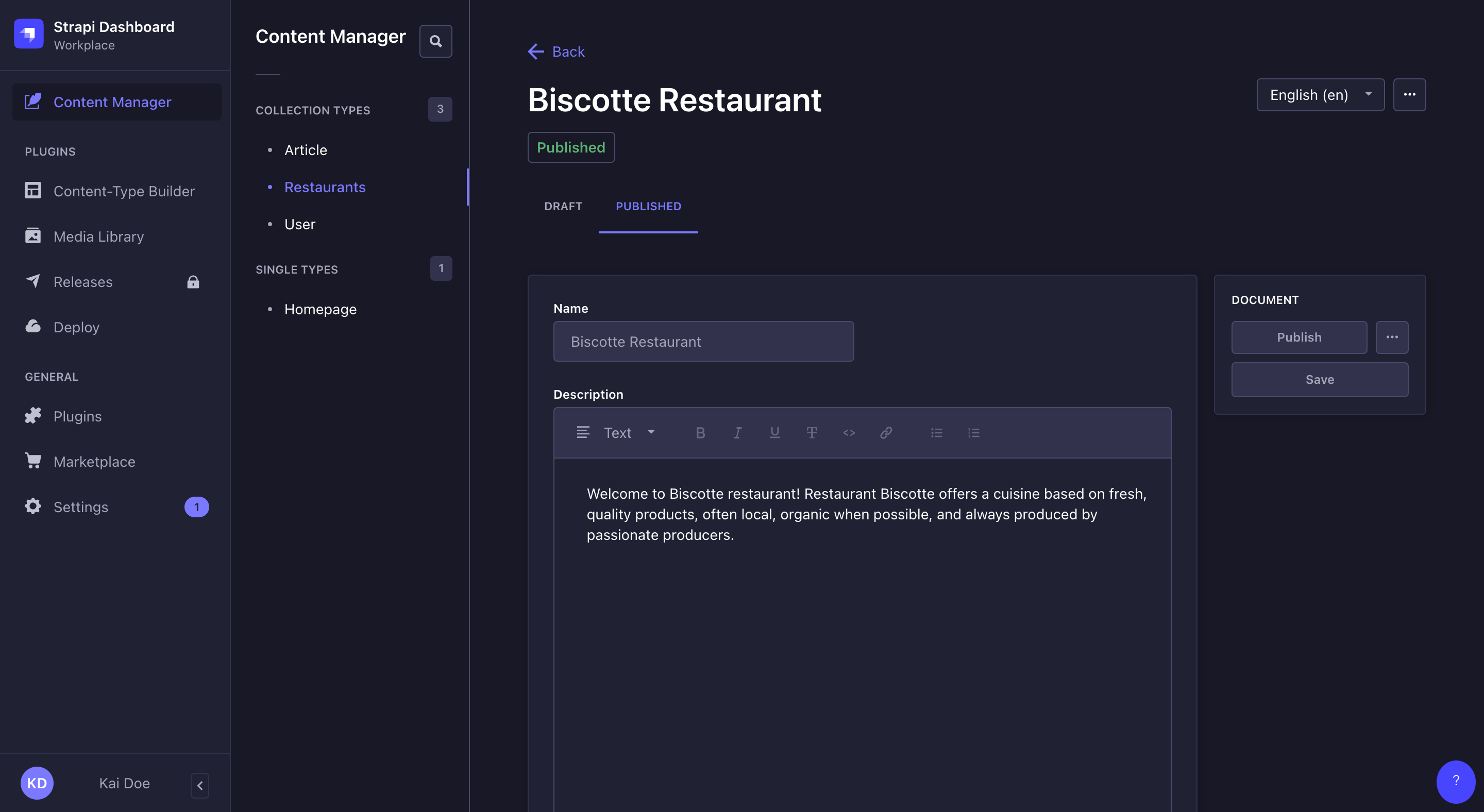1484x812 pixels.
Task: Toggle italic formatting in Description editor
Action: 737,432
